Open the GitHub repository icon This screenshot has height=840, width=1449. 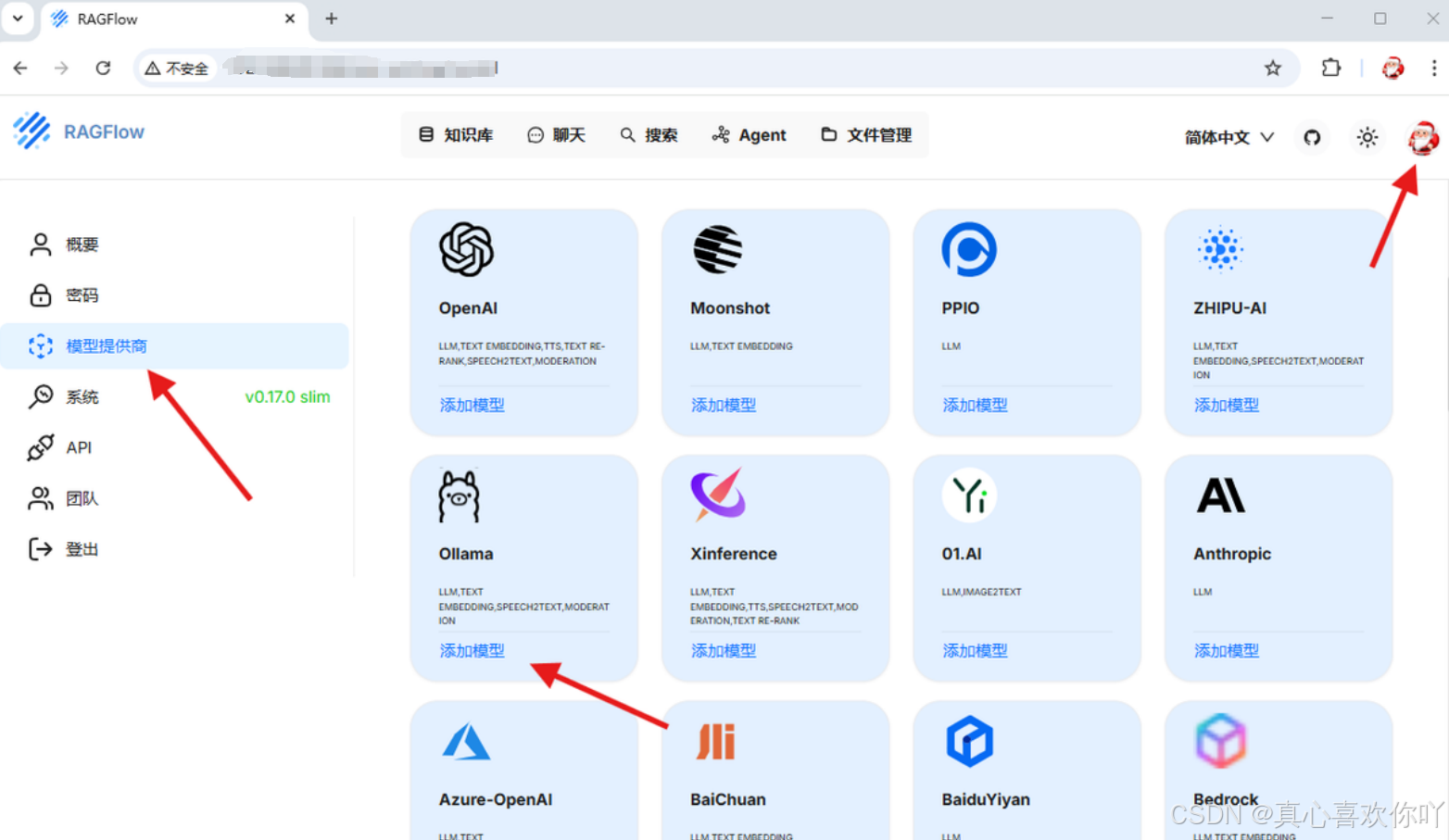point(1311,136)
